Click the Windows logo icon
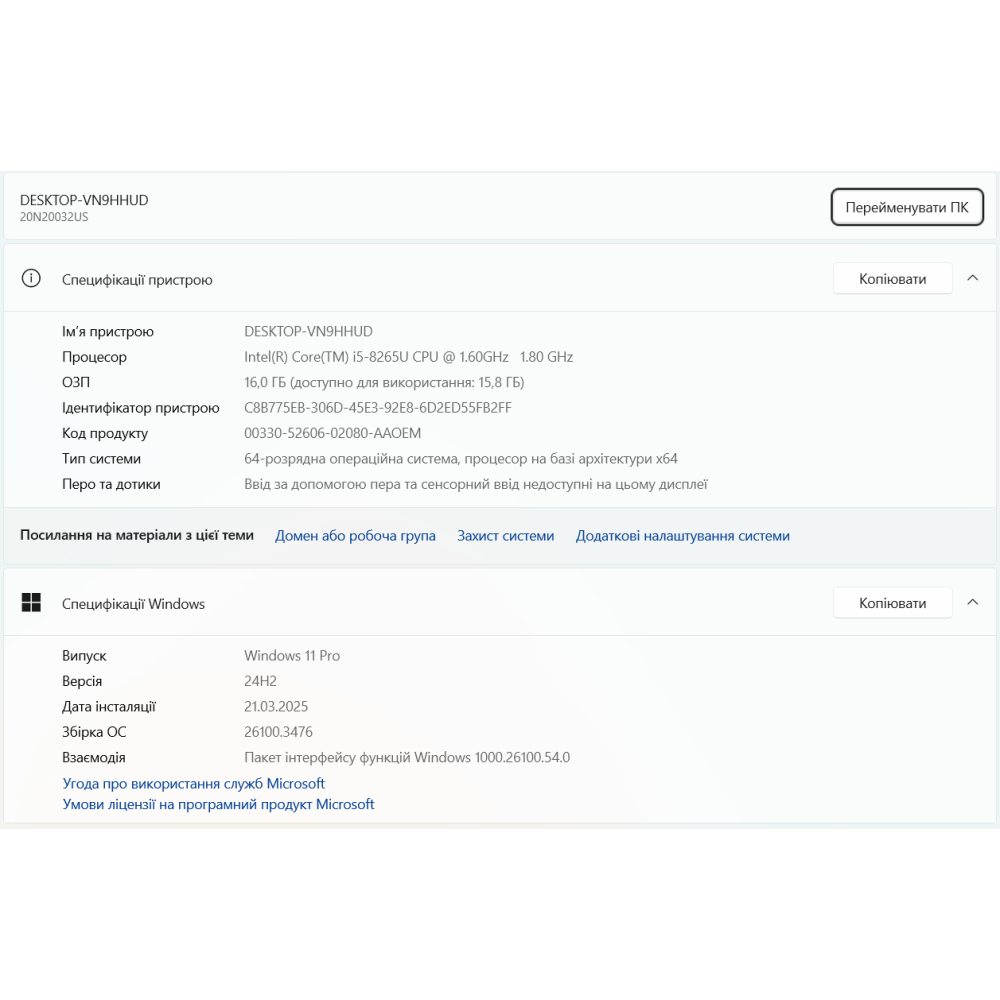 click(32, 603)
